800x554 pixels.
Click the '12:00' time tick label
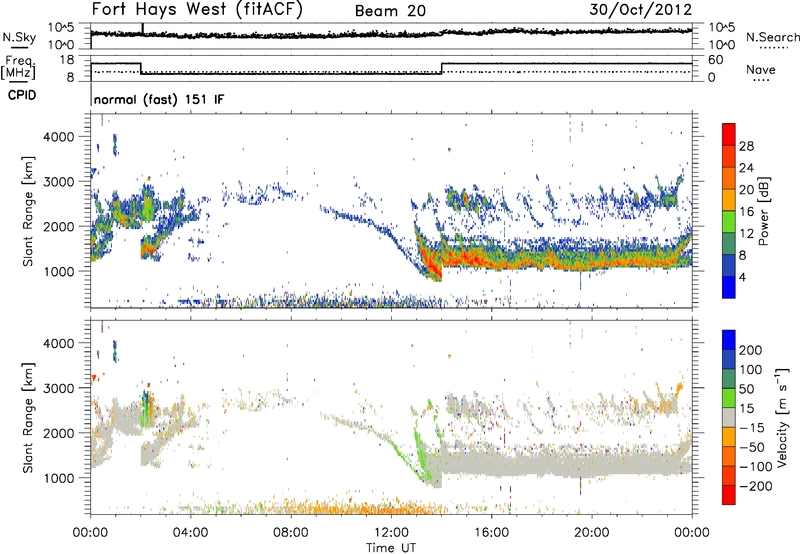click(x=391, y=533)
